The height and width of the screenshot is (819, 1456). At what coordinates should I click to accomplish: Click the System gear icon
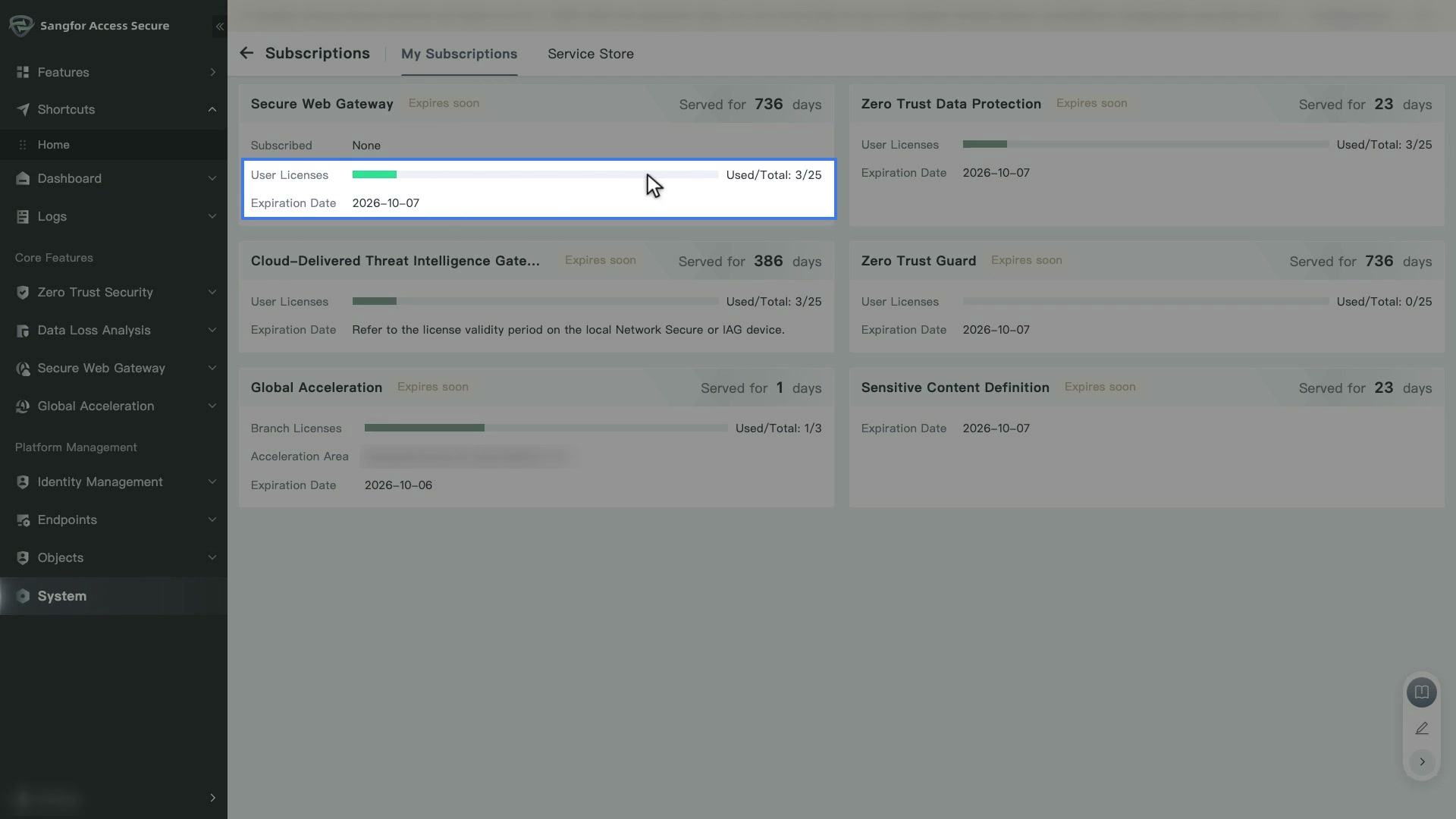[x=23, y=596]
